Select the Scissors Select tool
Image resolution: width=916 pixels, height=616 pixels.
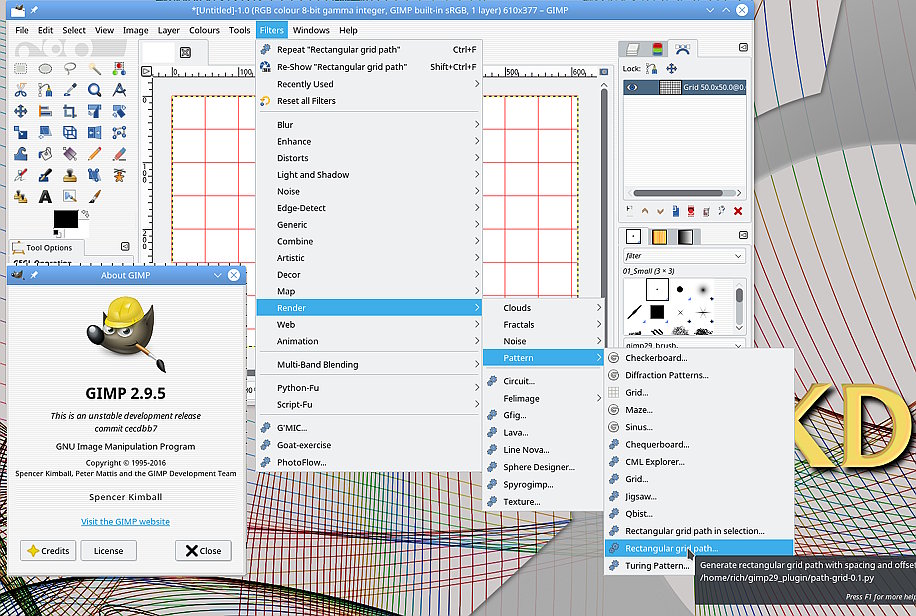tap(20, 90)
